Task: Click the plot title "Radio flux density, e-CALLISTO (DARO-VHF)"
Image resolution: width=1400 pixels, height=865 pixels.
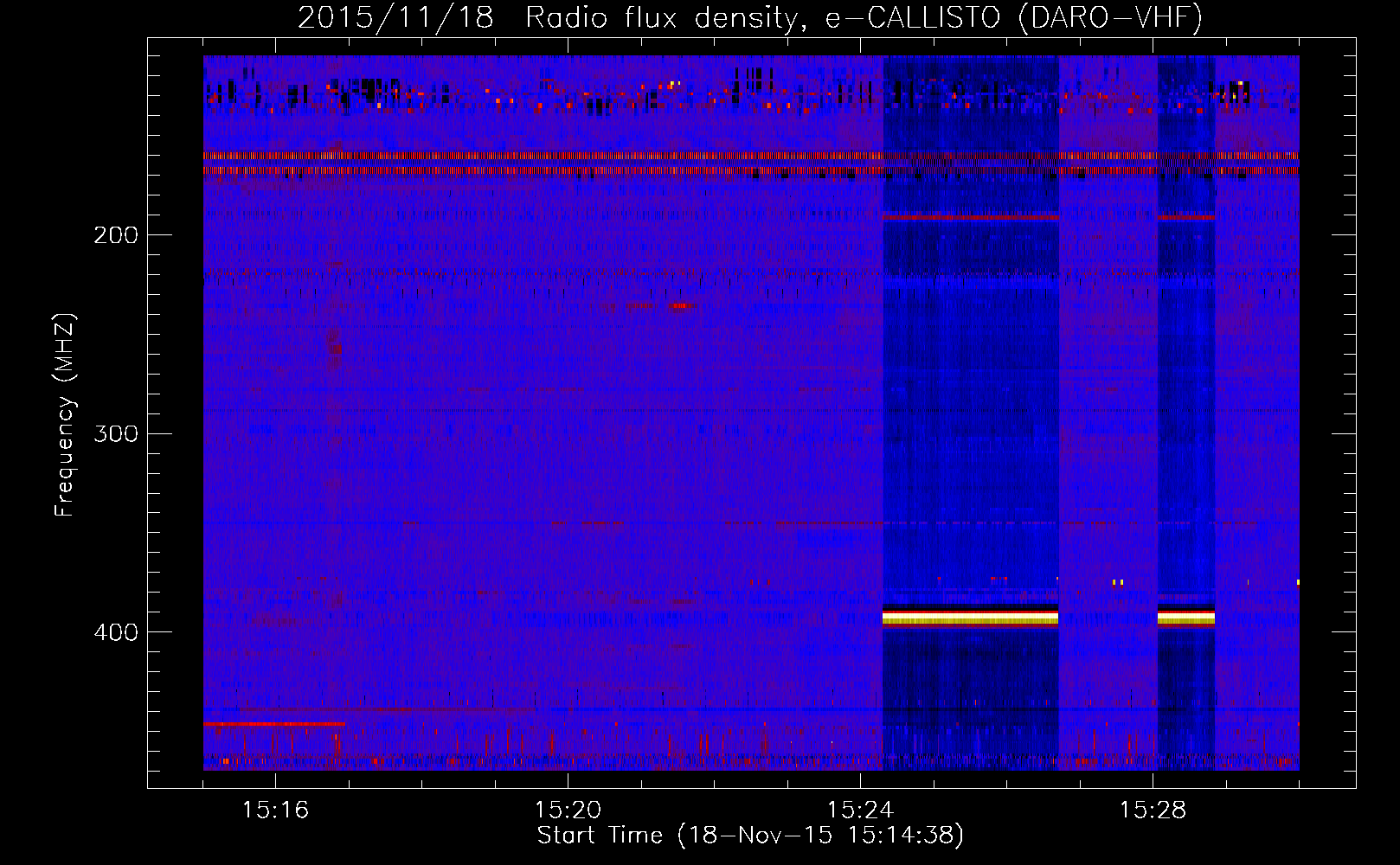Action: (864, 17)
